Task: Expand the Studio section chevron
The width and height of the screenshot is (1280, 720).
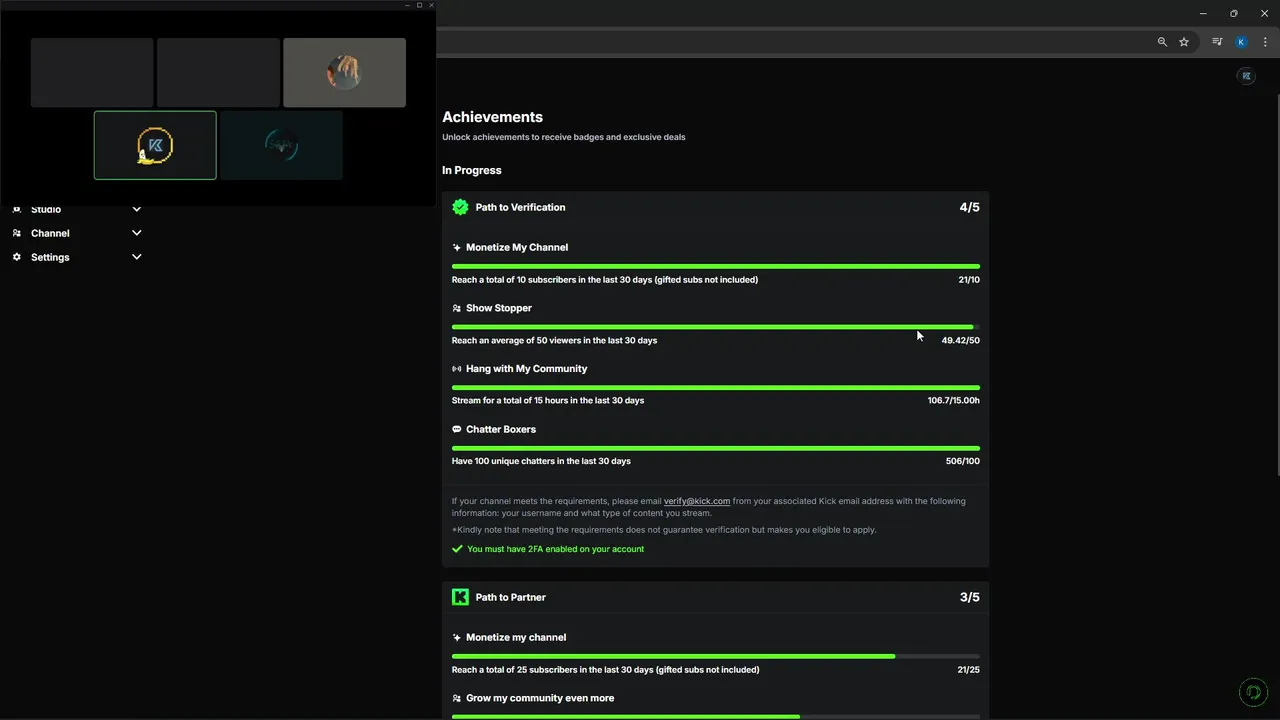Action: tap(137, 209)
